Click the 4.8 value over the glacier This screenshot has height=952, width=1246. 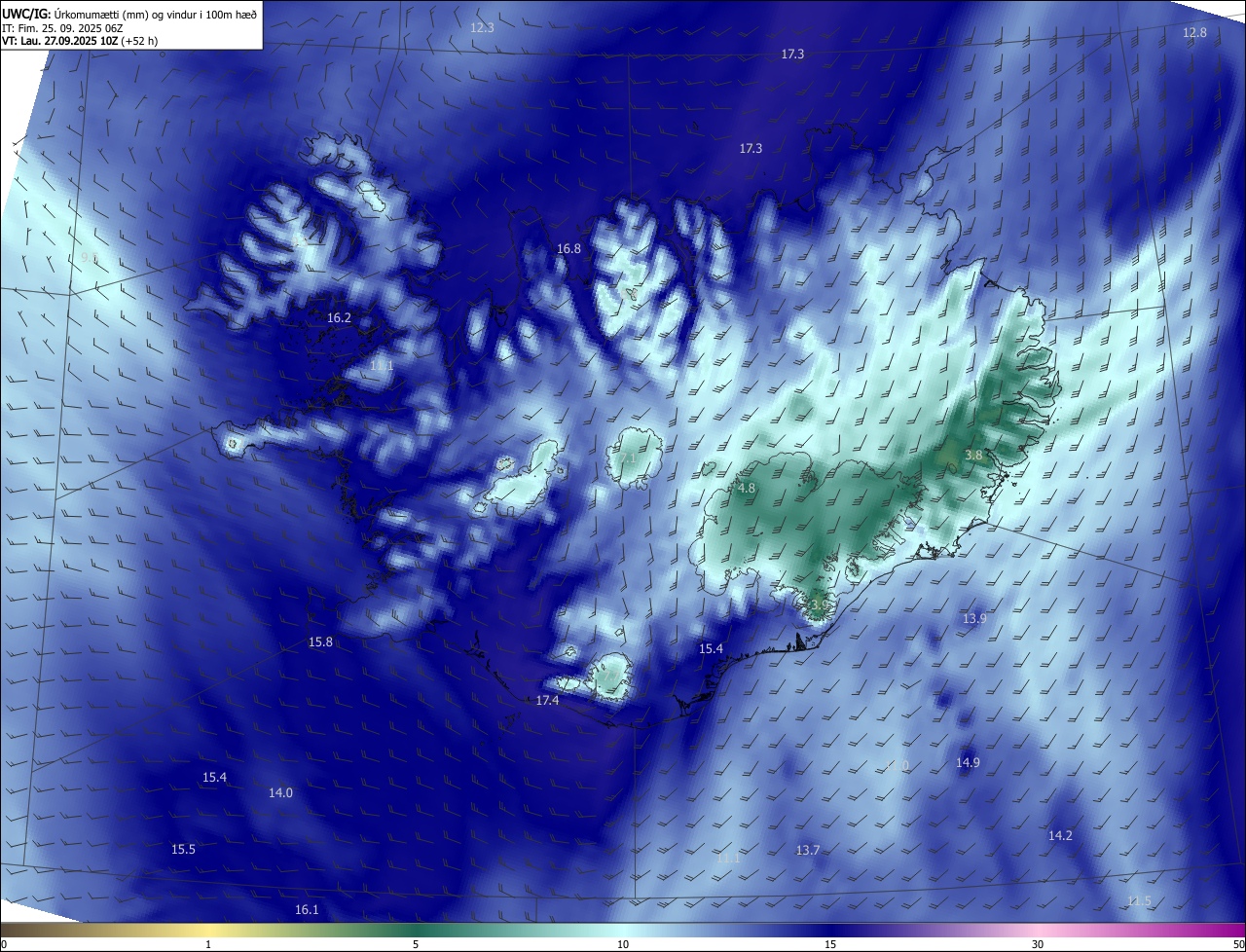pos(747,489)
